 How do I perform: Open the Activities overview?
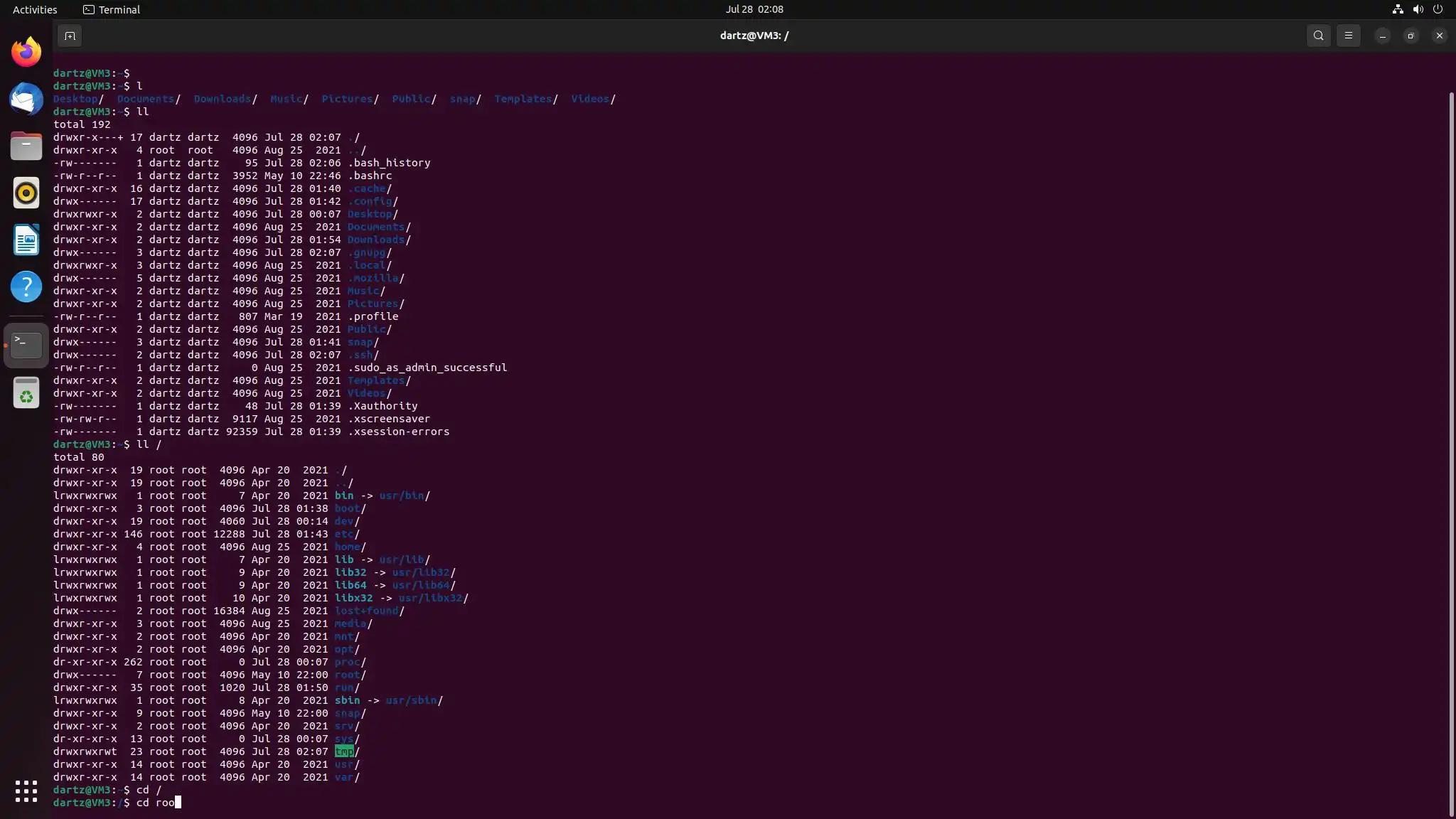[35, 9]
